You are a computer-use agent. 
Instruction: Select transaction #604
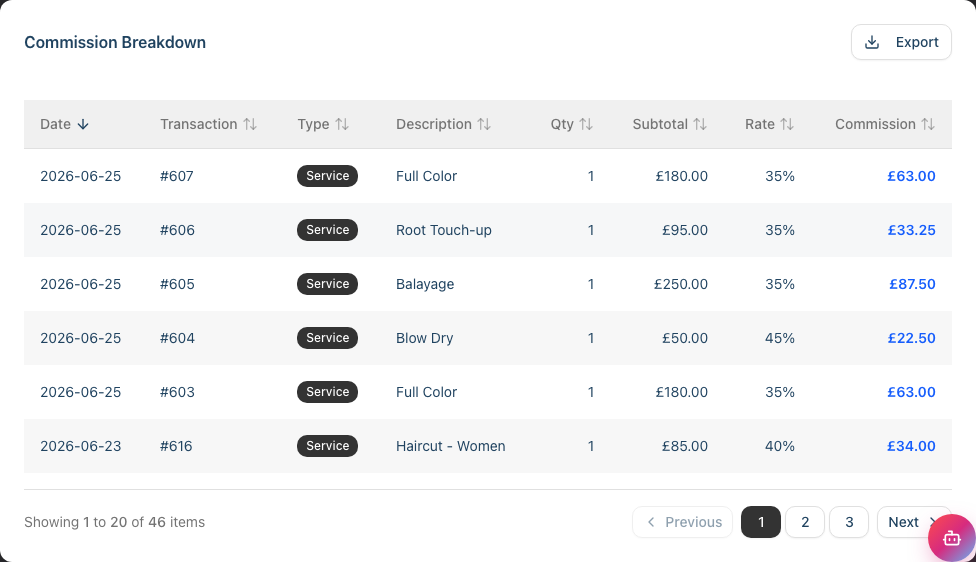[177, 339]
